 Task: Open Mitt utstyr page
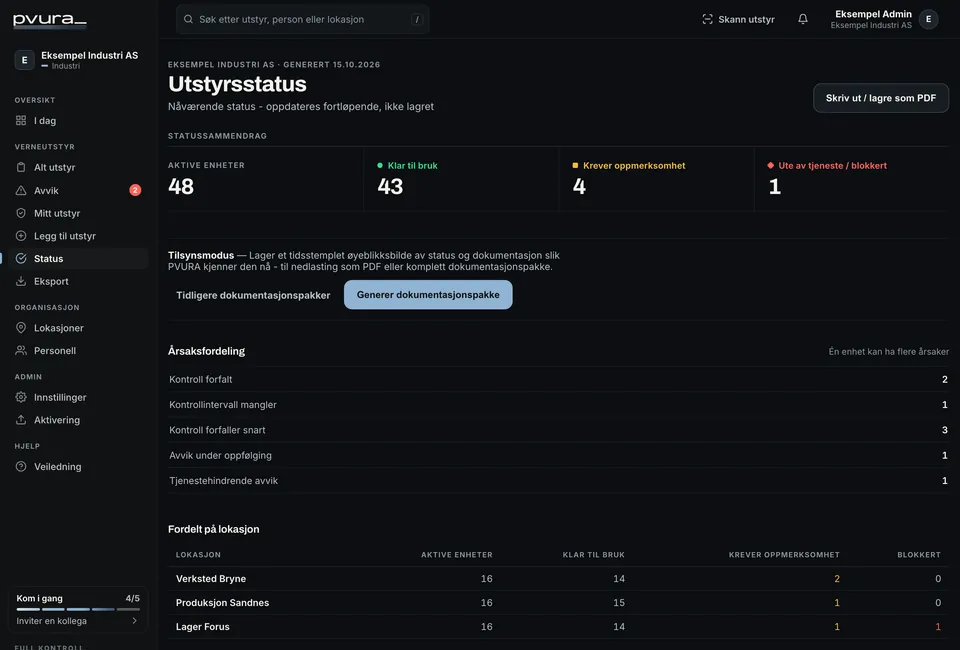click(x=78, y=213)
